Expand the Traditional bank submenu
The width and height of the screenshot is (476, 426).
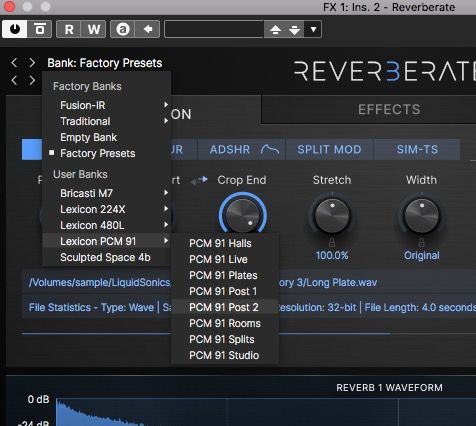[107, 121]
